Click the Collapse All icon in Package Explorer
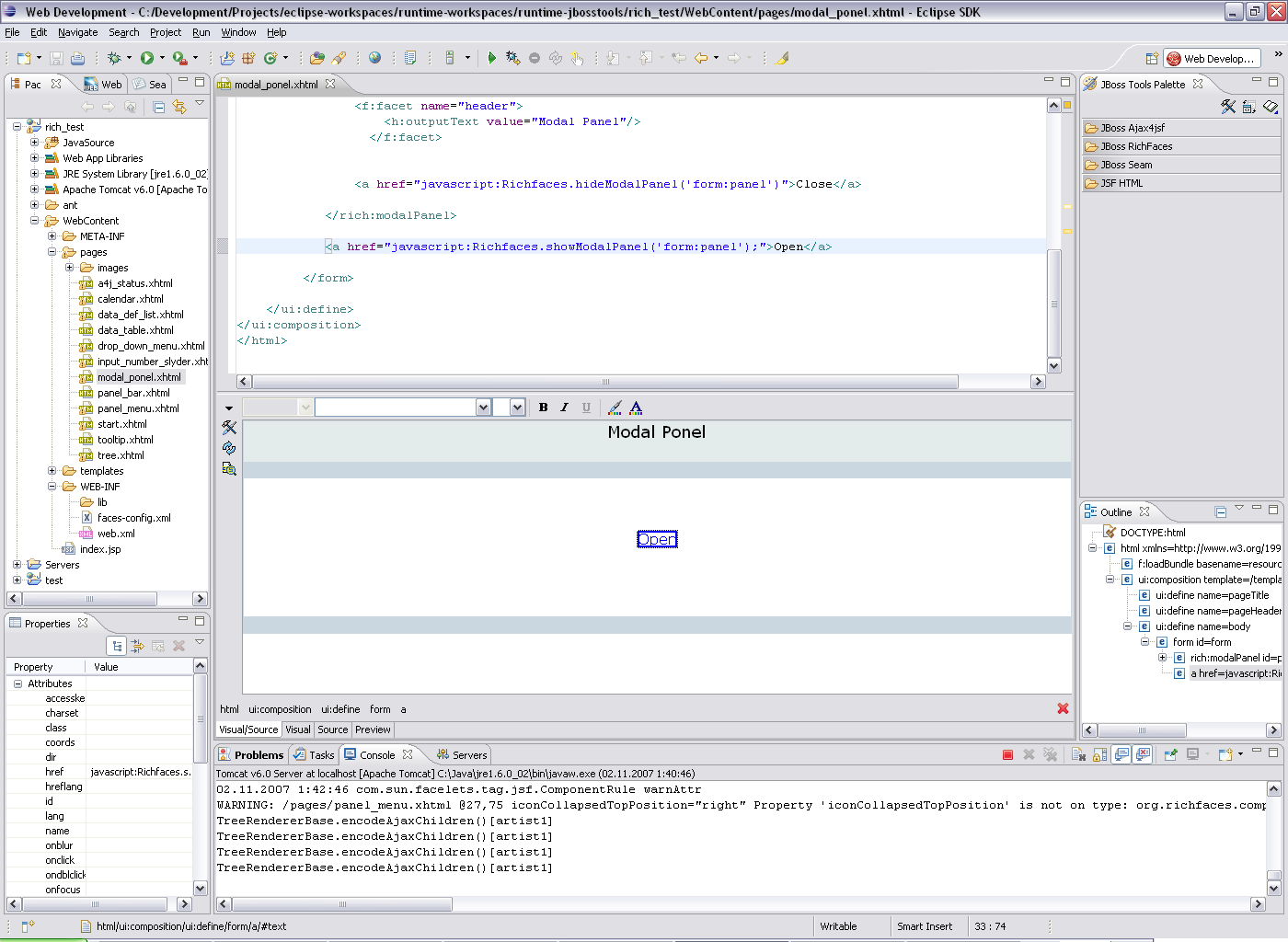Screen dimensions: 1288x942 158,107
